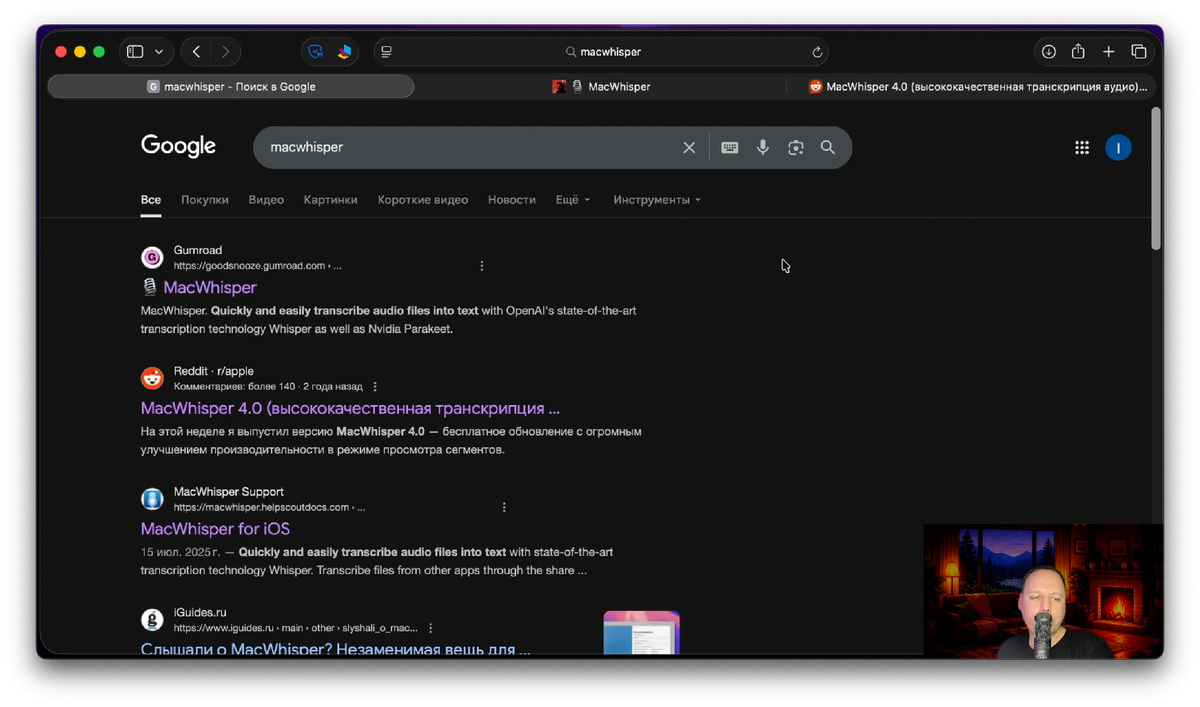1200x707 pixels.
Task: Show Safari downloads
Action: [1047, 51]
